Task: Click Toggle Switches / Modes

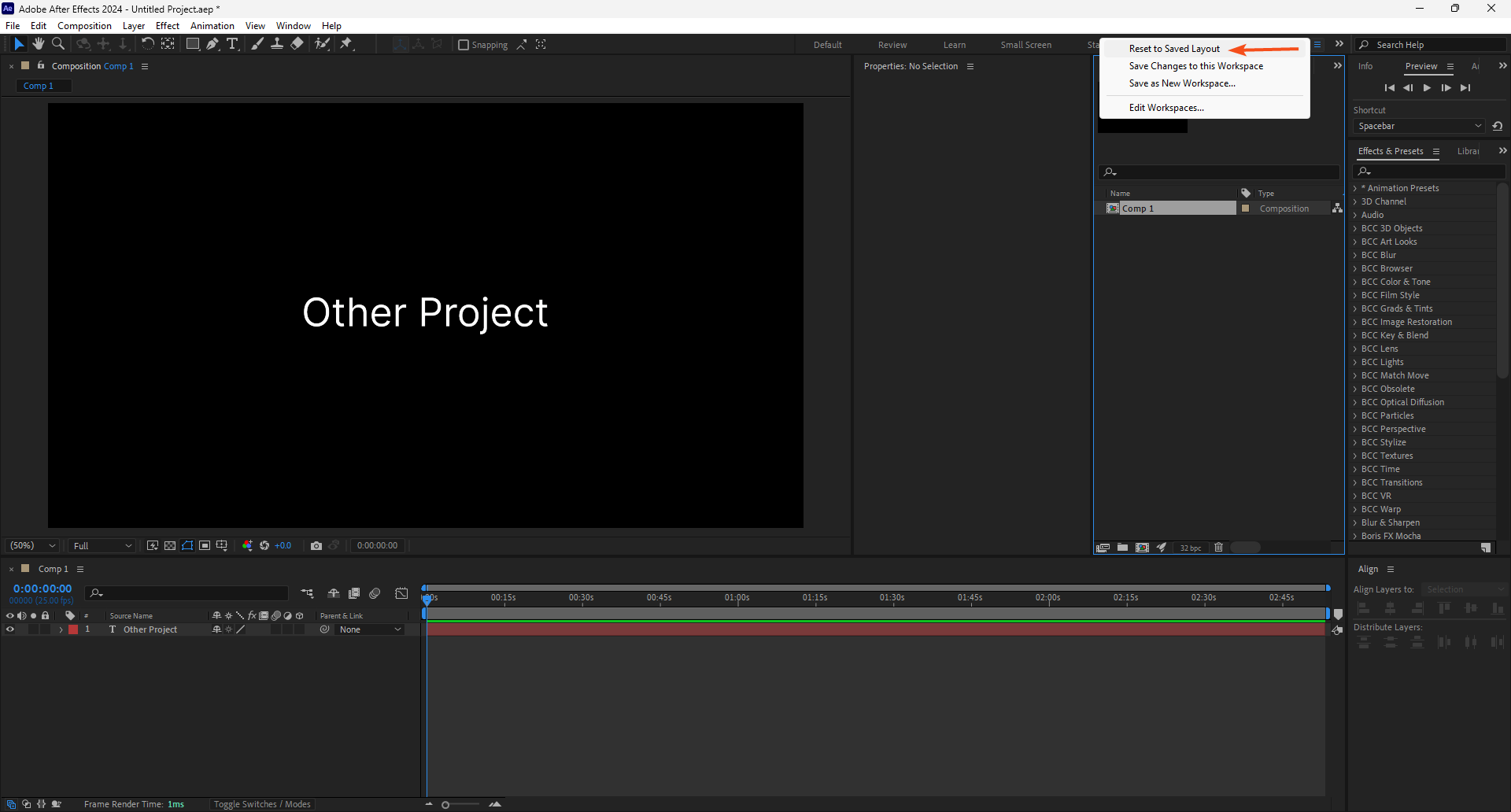Action: tap(262, 804)
